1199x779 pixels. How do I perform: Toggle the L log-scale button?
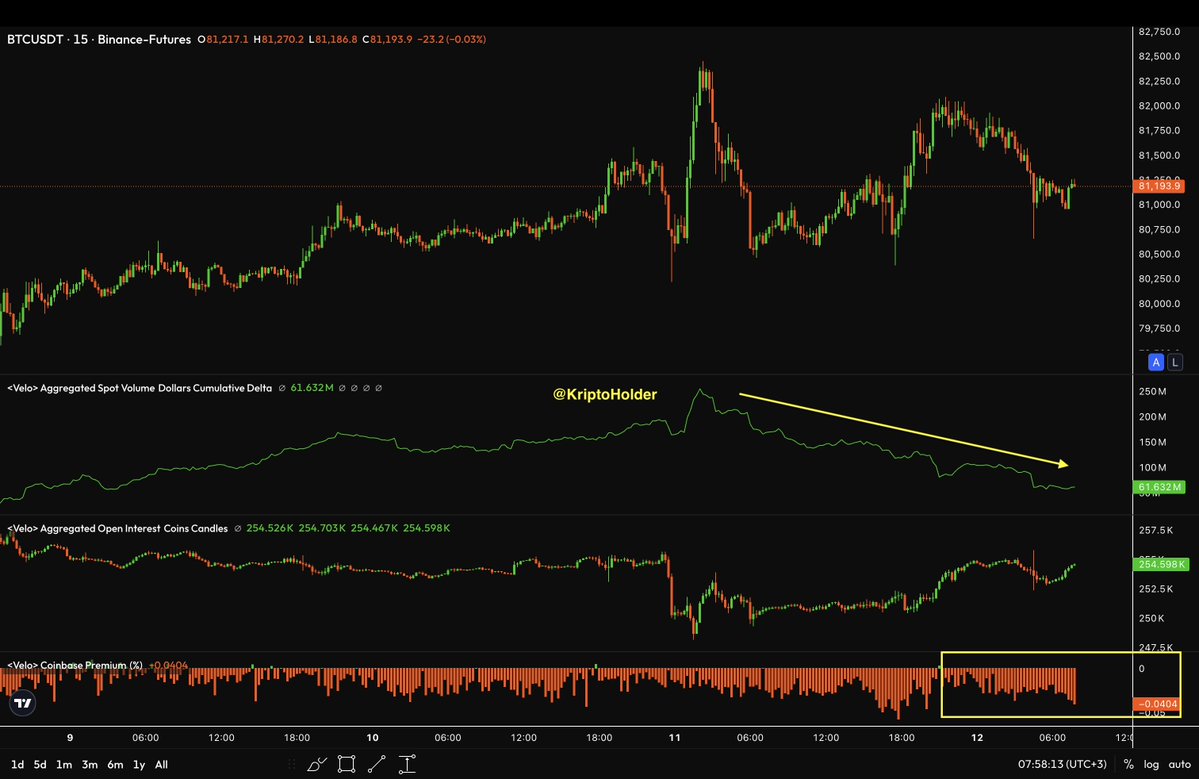coord(1175,362)
